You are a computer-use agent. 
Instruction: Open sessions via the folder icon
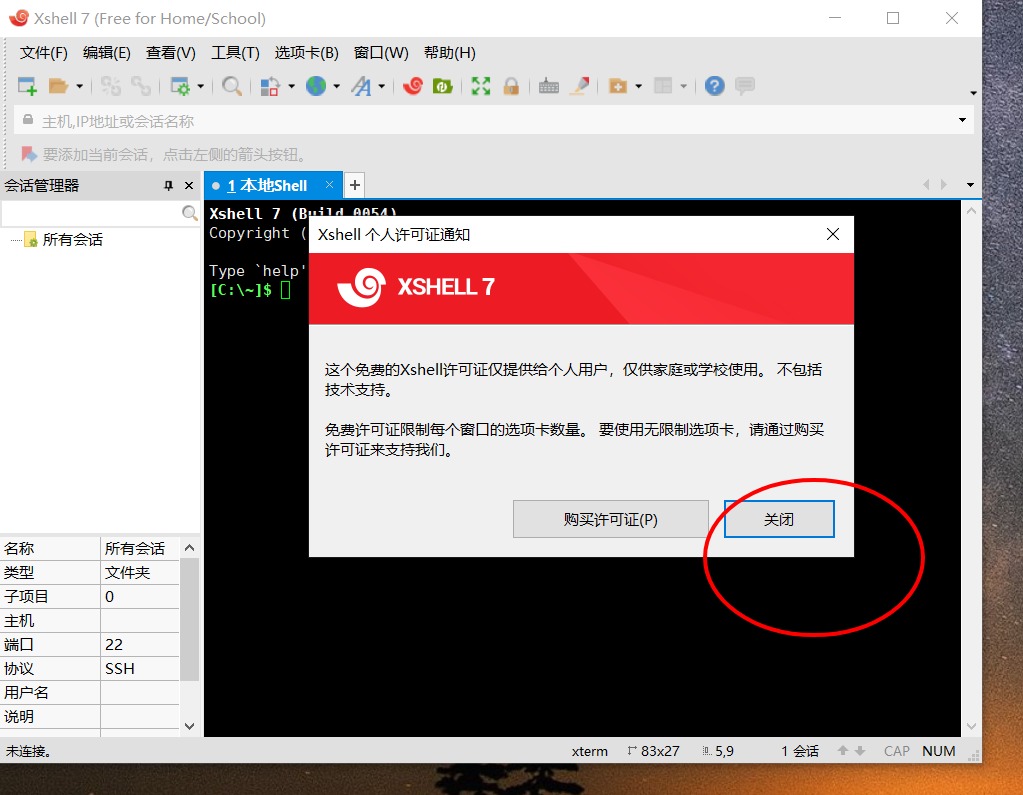click(58, 86)
